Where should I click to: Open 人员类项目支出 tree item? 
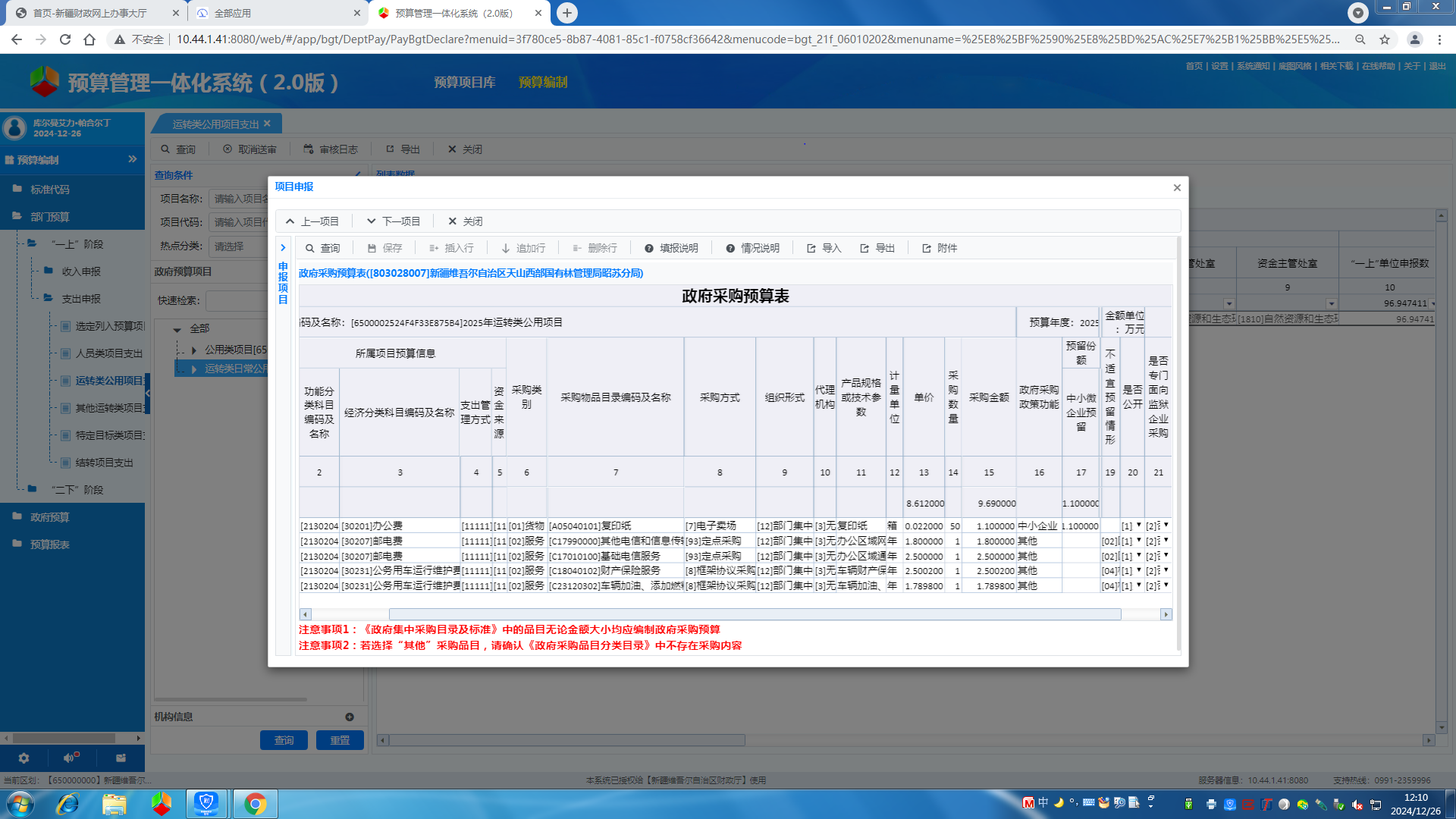coord(108,353)
